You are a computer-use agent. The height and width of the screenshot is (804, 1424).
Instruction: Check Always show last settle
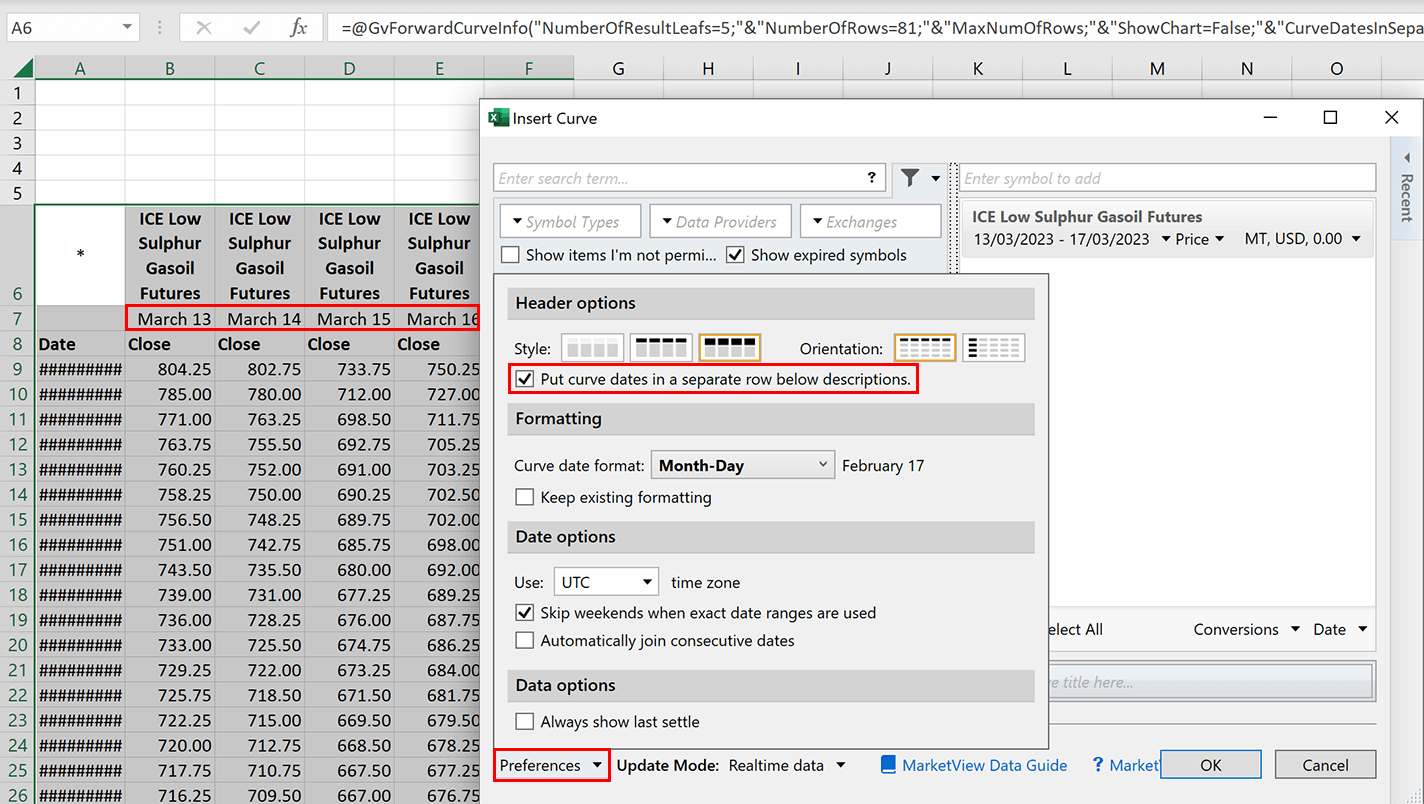(524, 721)
